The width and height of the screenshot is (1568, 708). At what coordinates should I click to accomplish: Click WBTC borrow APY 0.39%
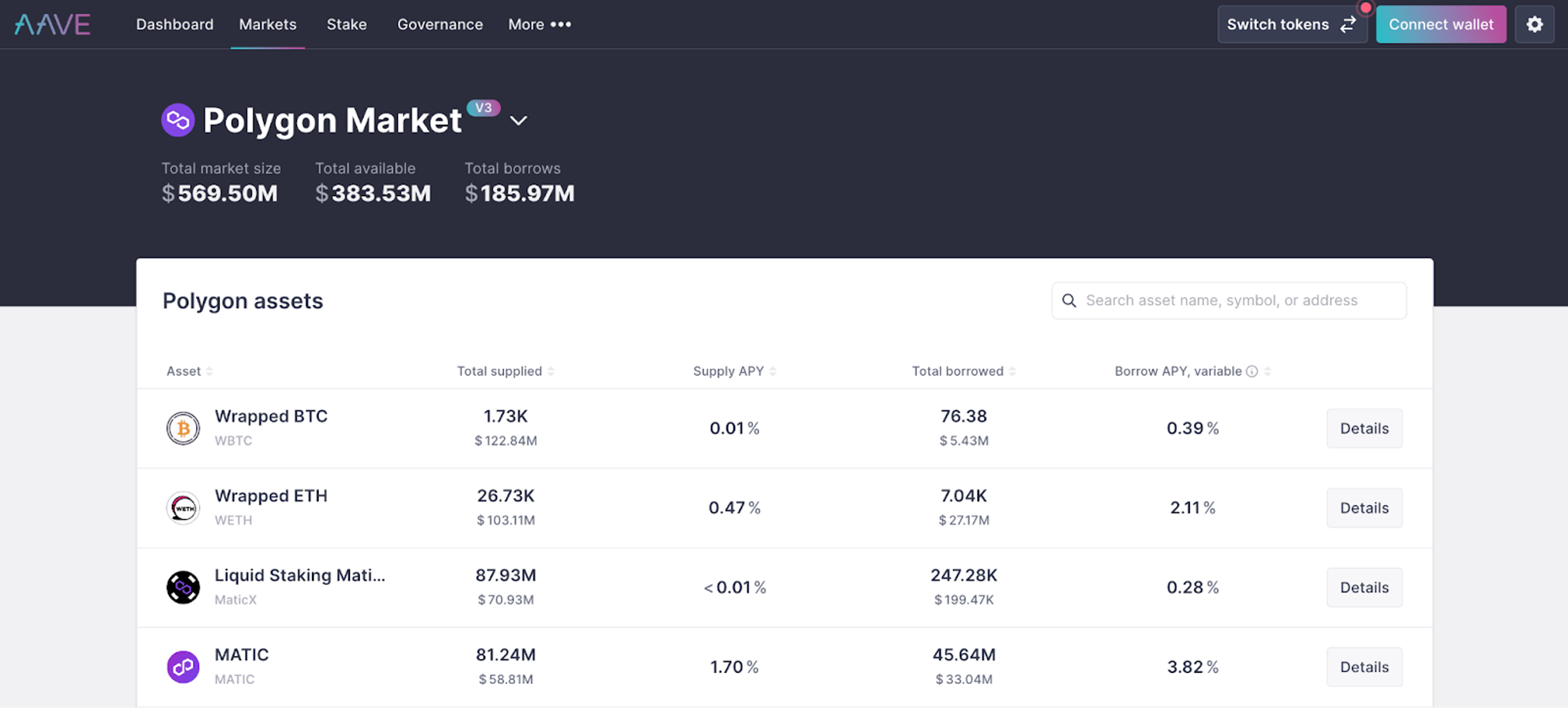(1192, 429)
